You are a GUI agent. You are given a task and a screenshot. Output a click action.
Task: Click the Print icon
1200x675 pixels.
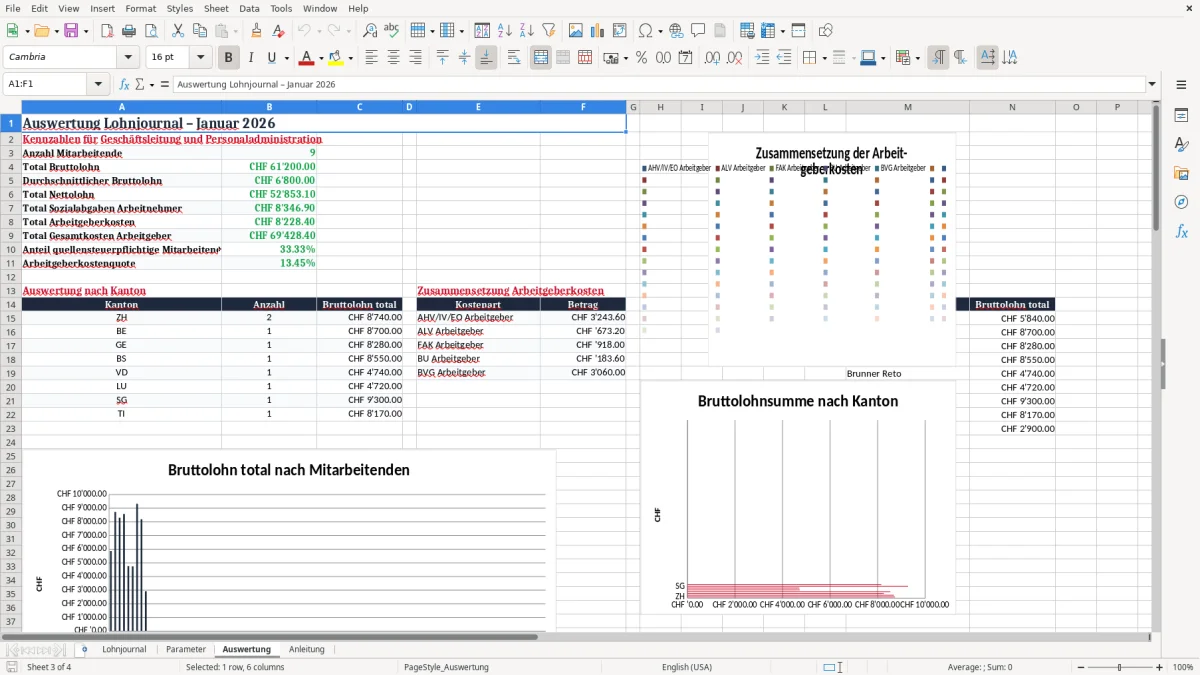[130, 31]
